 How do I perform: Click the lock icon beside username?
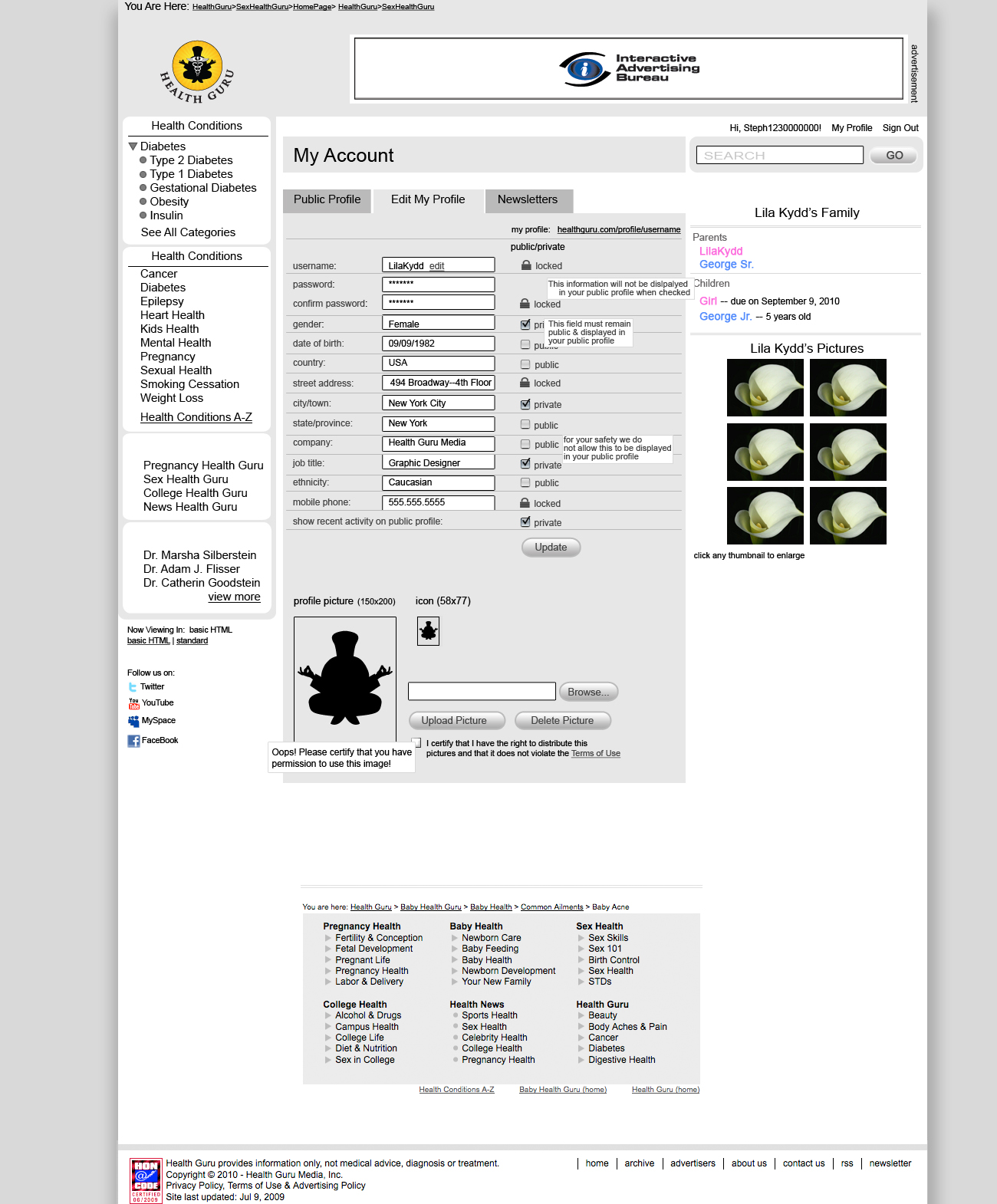point(526,265)
